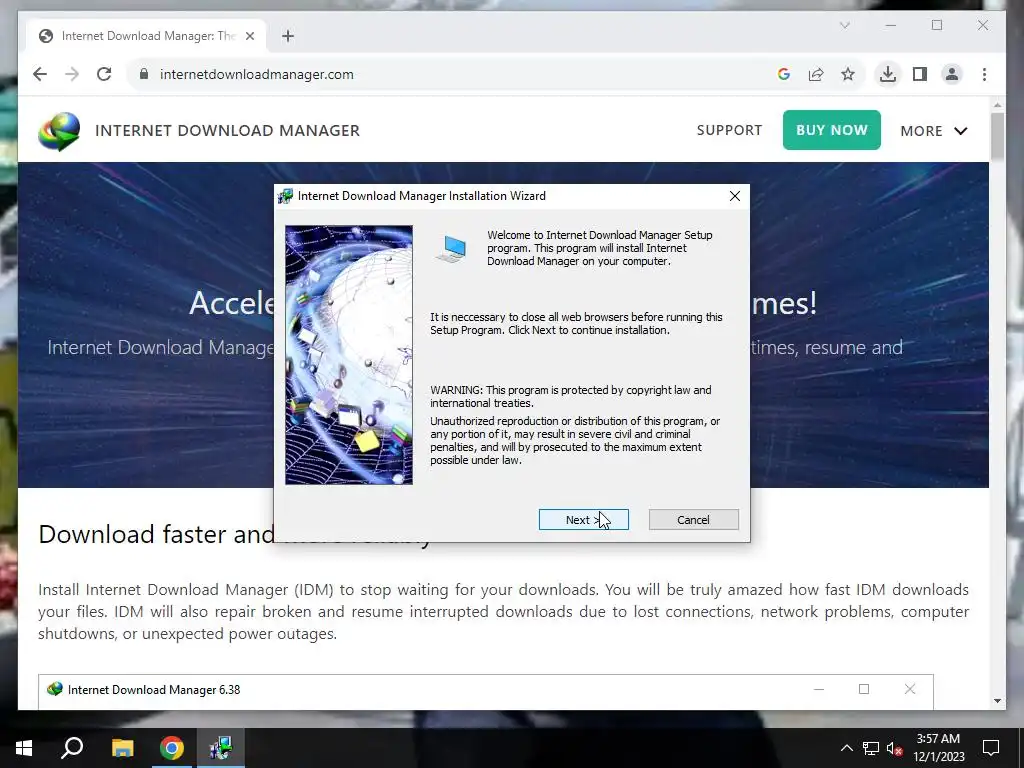Click the IDM website logo
Screen dimensions: 1024x768
pos(59,131)
